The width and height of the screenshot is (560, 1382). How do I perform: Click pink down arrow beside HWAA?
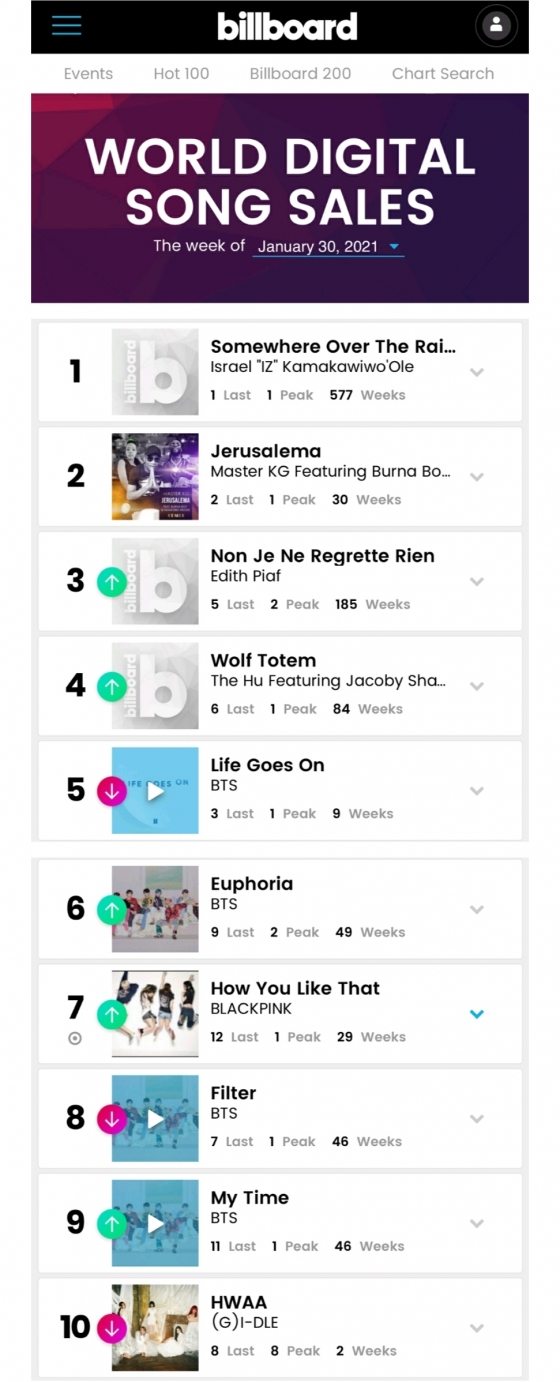(112, 1329)
